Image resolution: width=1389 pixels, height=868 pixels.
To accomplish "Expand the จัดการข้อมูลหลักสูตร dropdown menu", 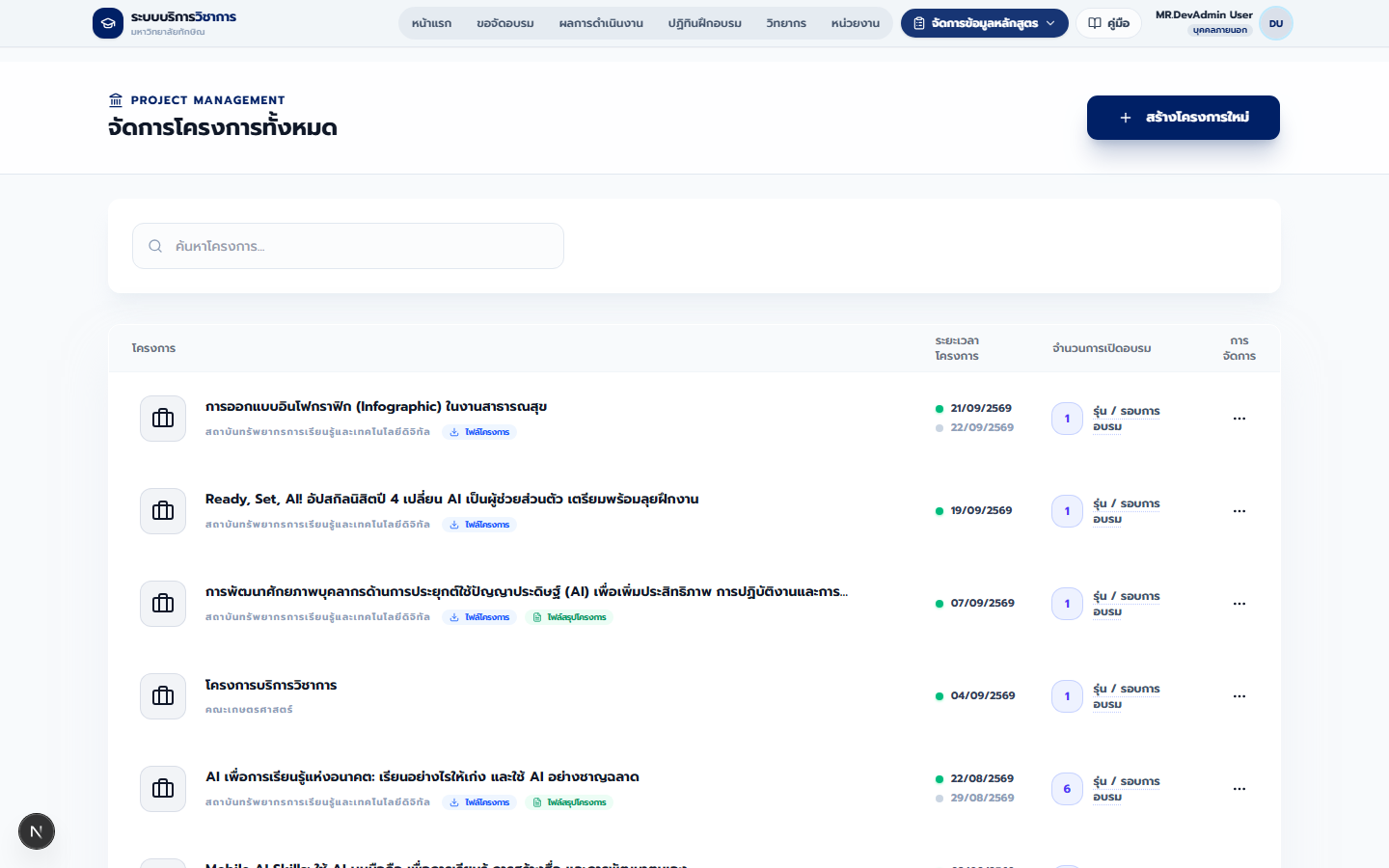I will pyautogui.click(x=985, y=23).
